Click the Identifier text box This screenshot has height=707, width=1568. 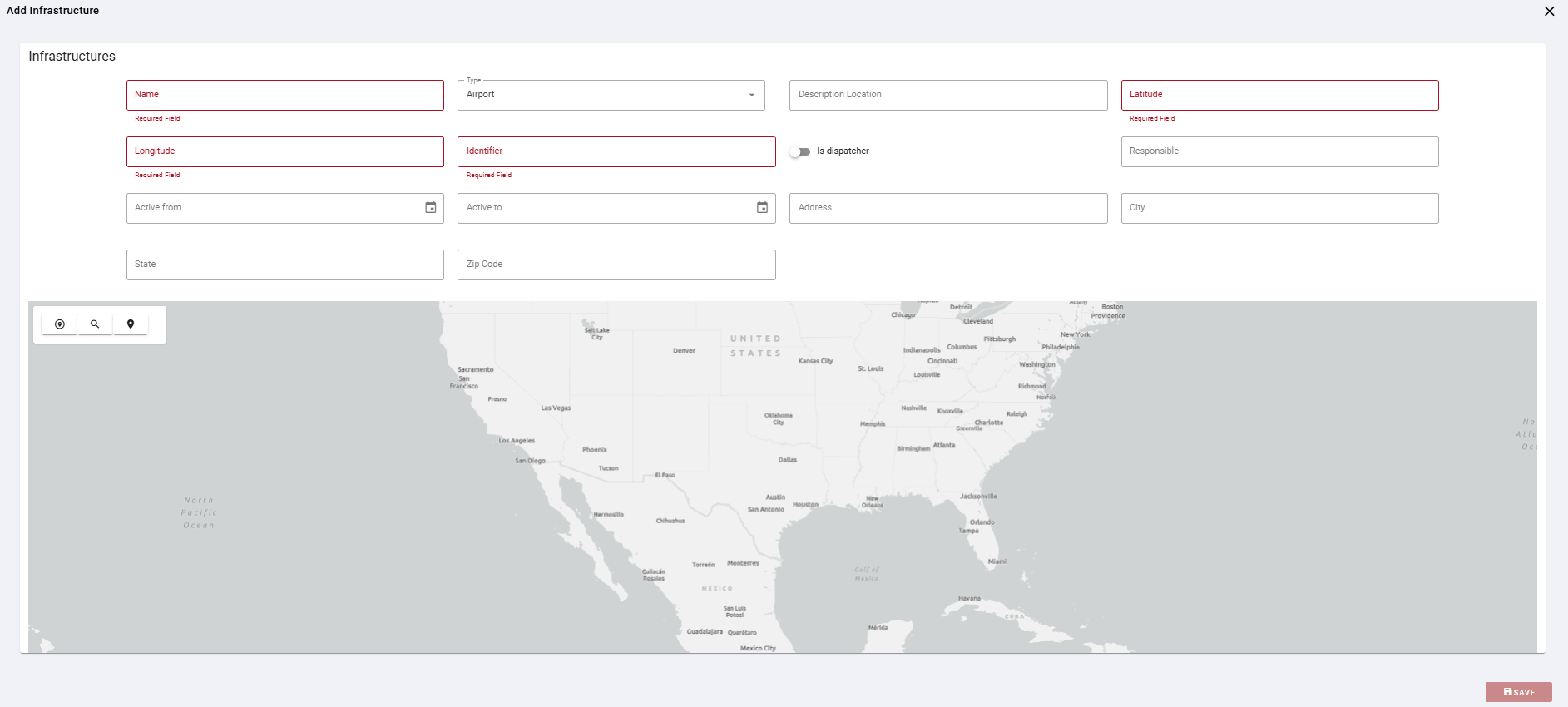tap(616, 151)
